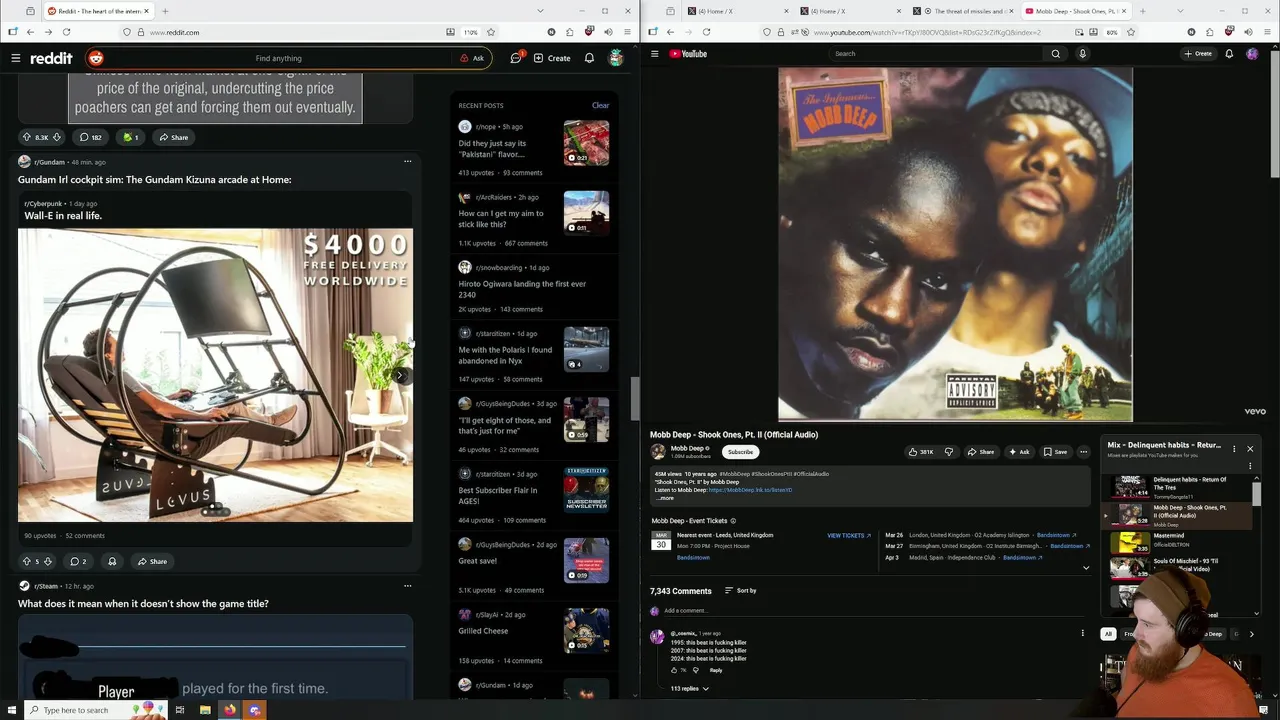Open 'Best Subscriber Flair in AGES!' recent post
Image resolution: width=1280 pixels, height=720 pixels.
[498, 495]
